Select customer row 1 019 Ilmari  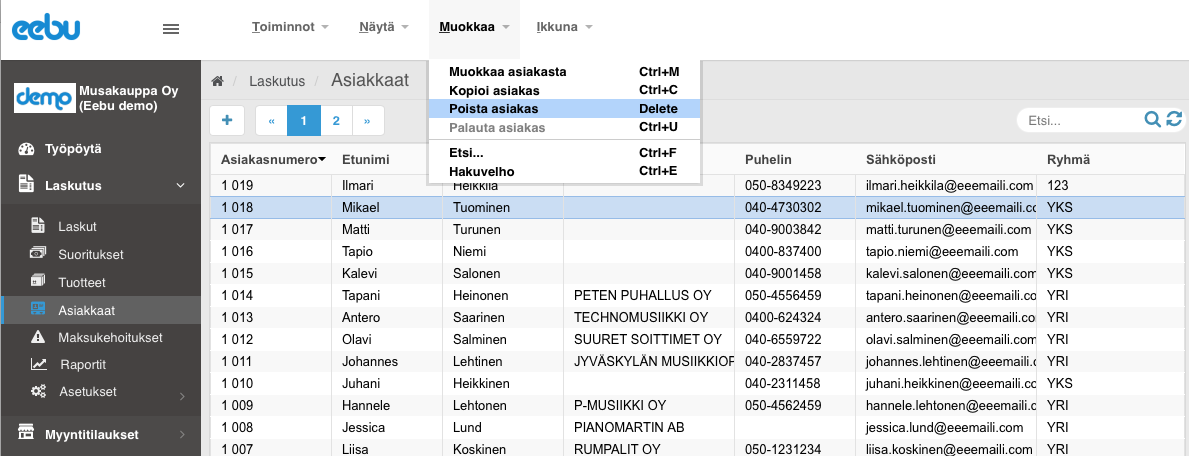(698, 185)
